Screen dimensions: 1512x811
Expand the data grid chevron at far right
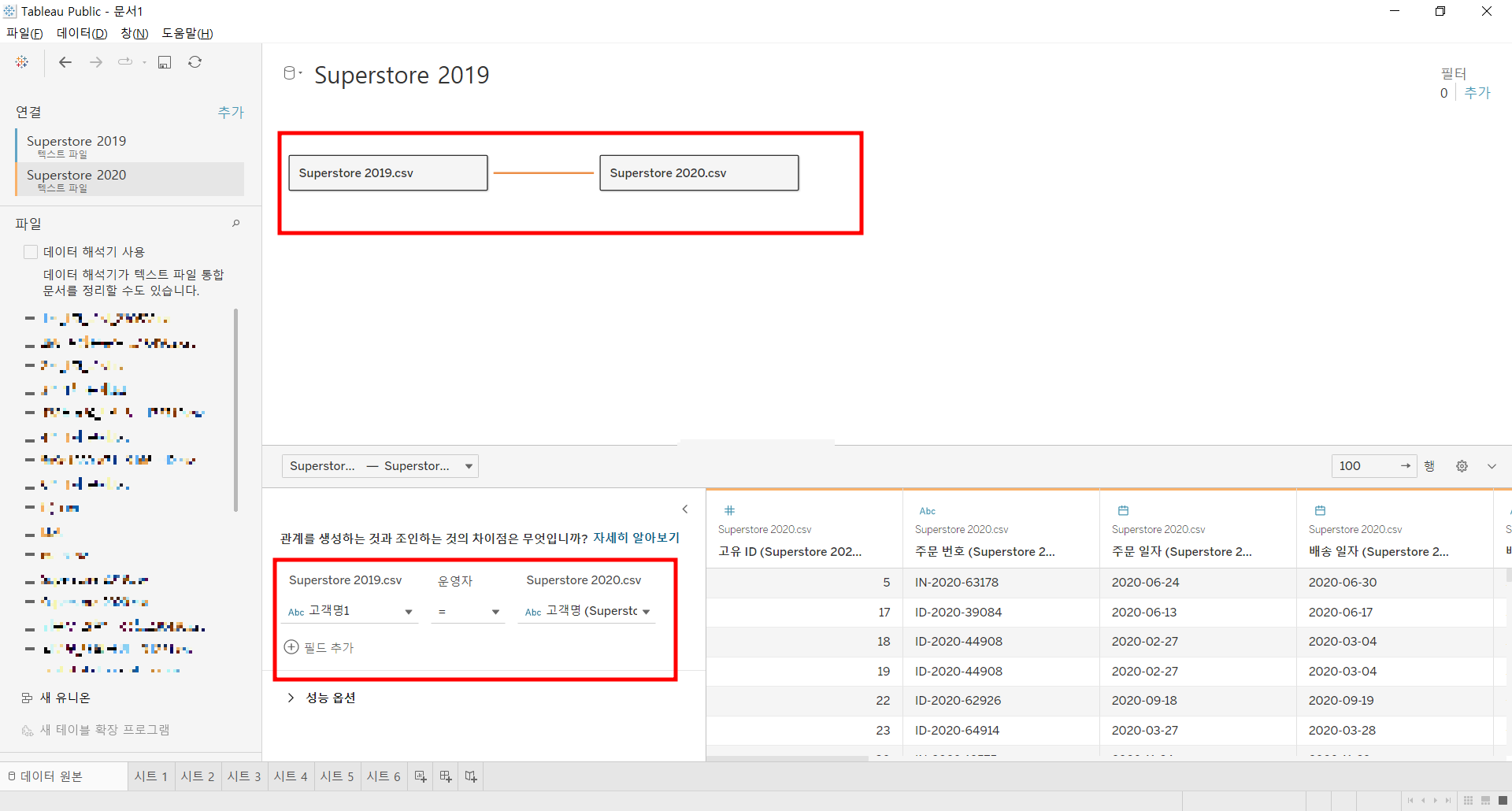tap(1492, 466)
